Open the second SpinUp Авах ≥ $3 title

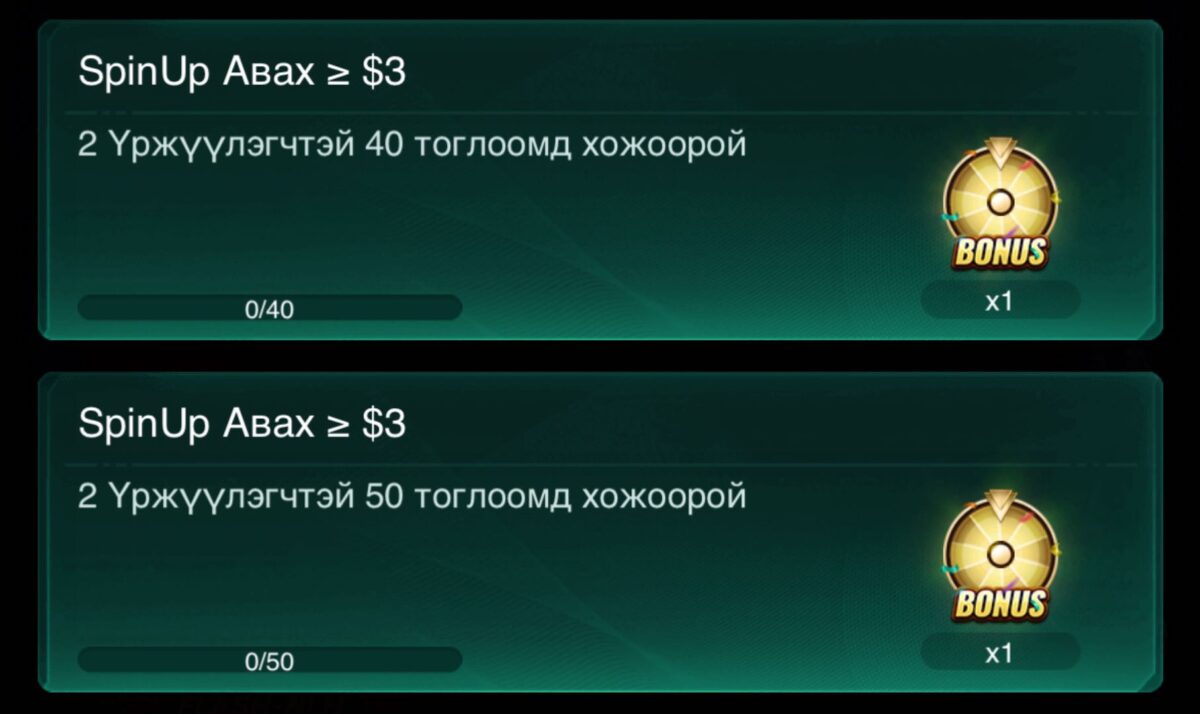242,425
